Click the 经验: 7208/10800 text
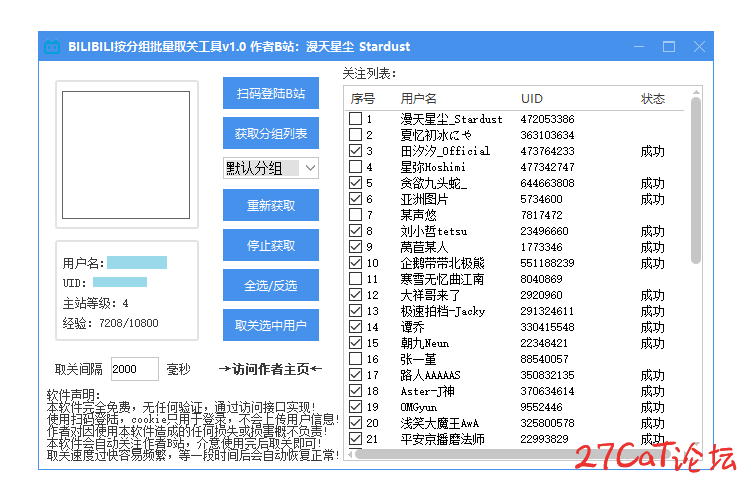The image size is (752, 498). (110, 323)
